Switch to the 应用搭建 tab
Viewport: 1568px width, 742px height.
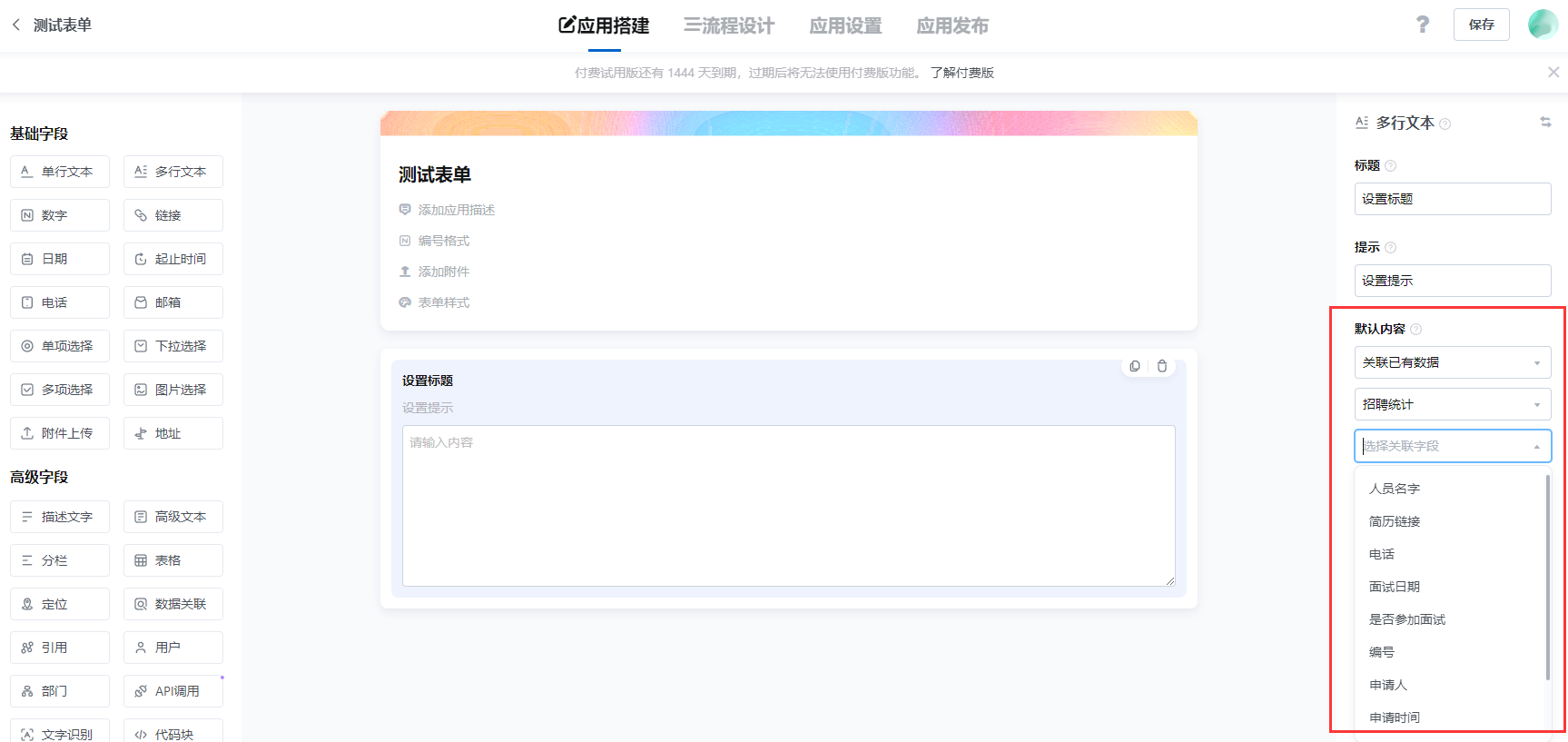click(604, 25)
